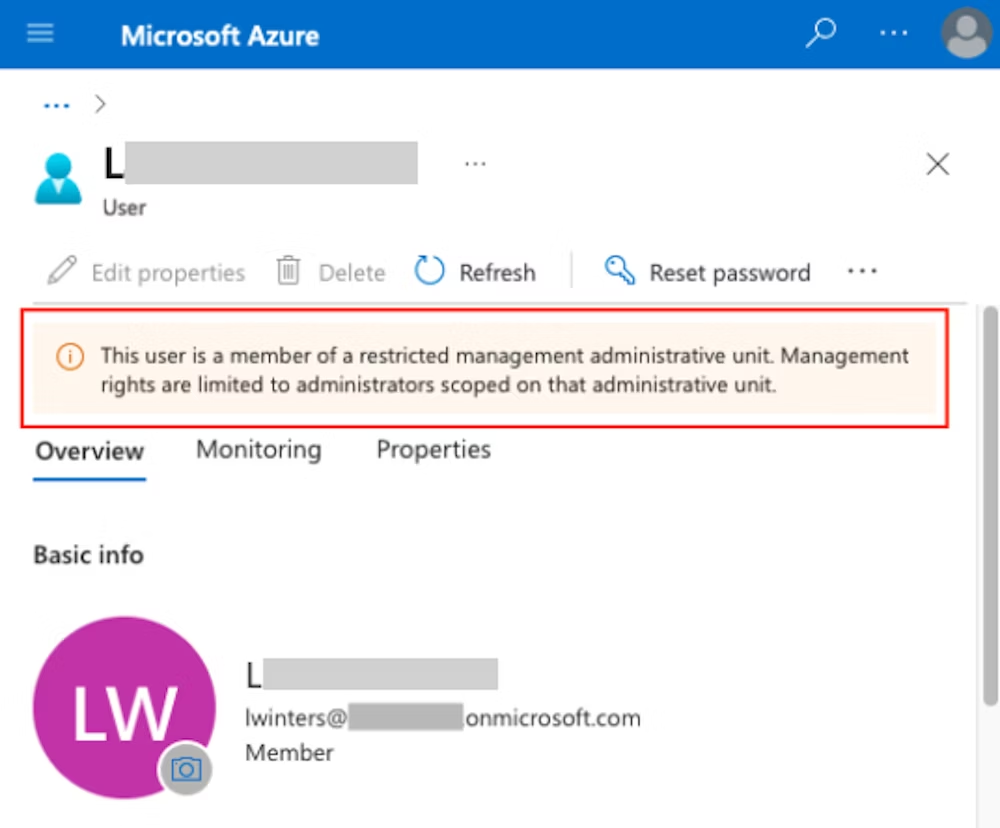Click the info icon in warning banner

69,357
